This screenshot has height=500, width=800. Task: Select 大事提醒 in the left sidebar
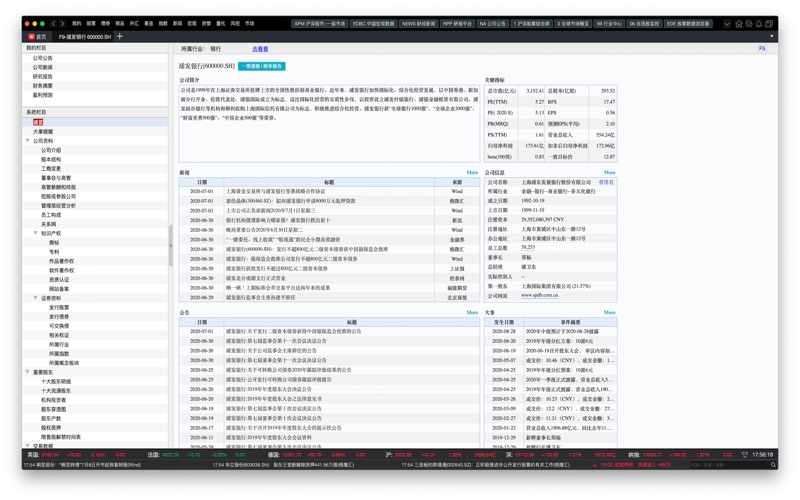(43, 132)
